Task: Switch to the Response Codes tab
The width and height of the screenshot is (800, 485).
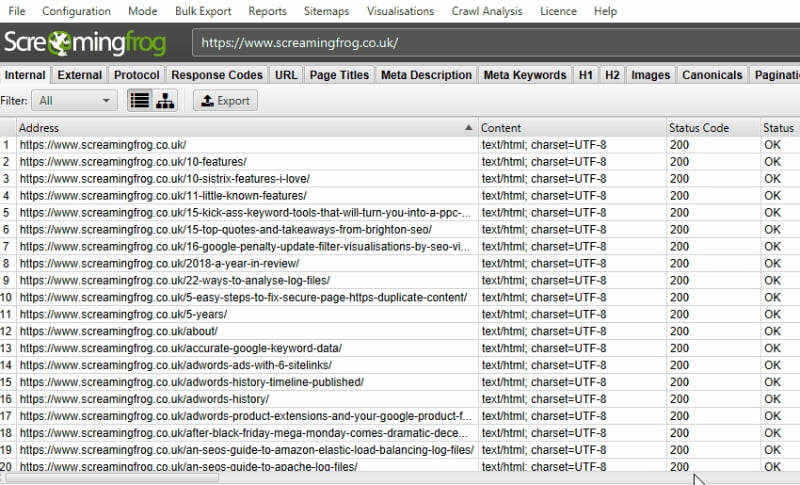Action: [217, 75]
